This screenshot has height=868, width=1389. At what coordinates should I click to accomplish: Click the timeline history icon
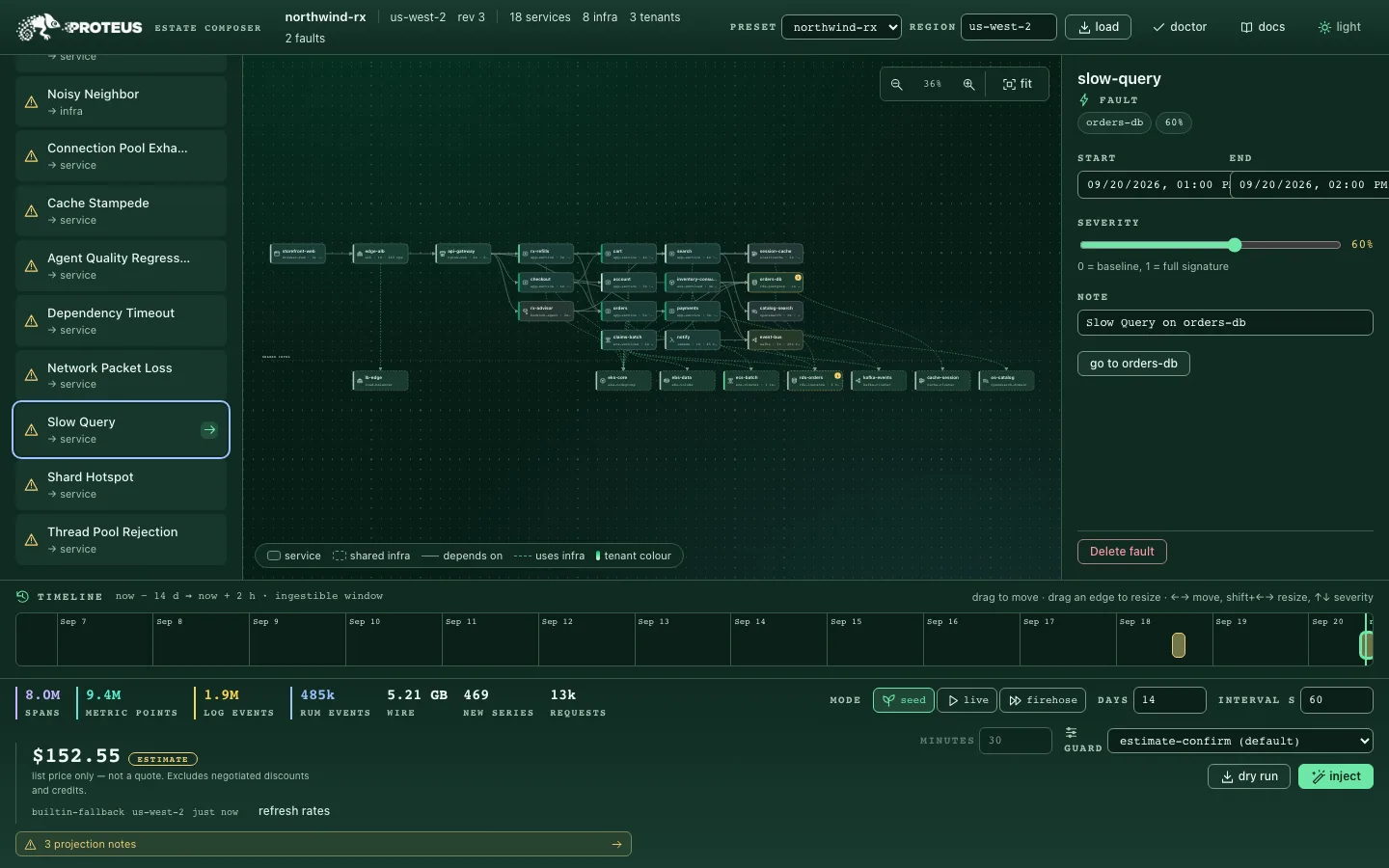(22, 596)
